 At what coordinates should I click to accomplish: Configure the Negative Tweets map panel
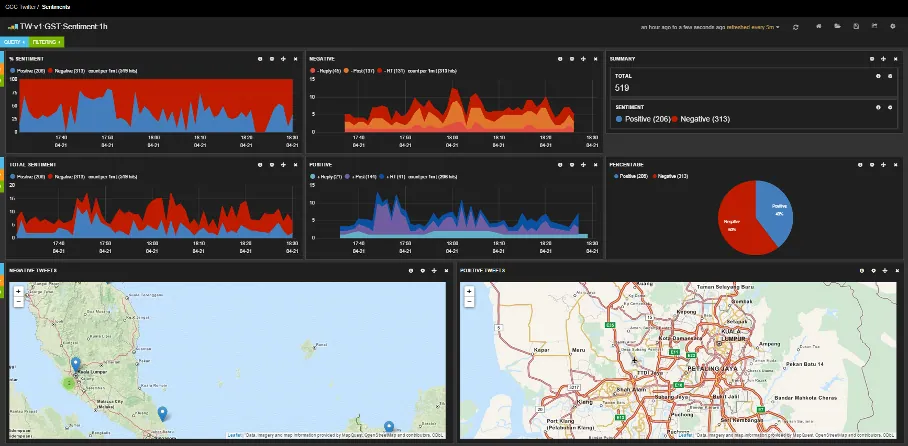click(x=422, y=270)
